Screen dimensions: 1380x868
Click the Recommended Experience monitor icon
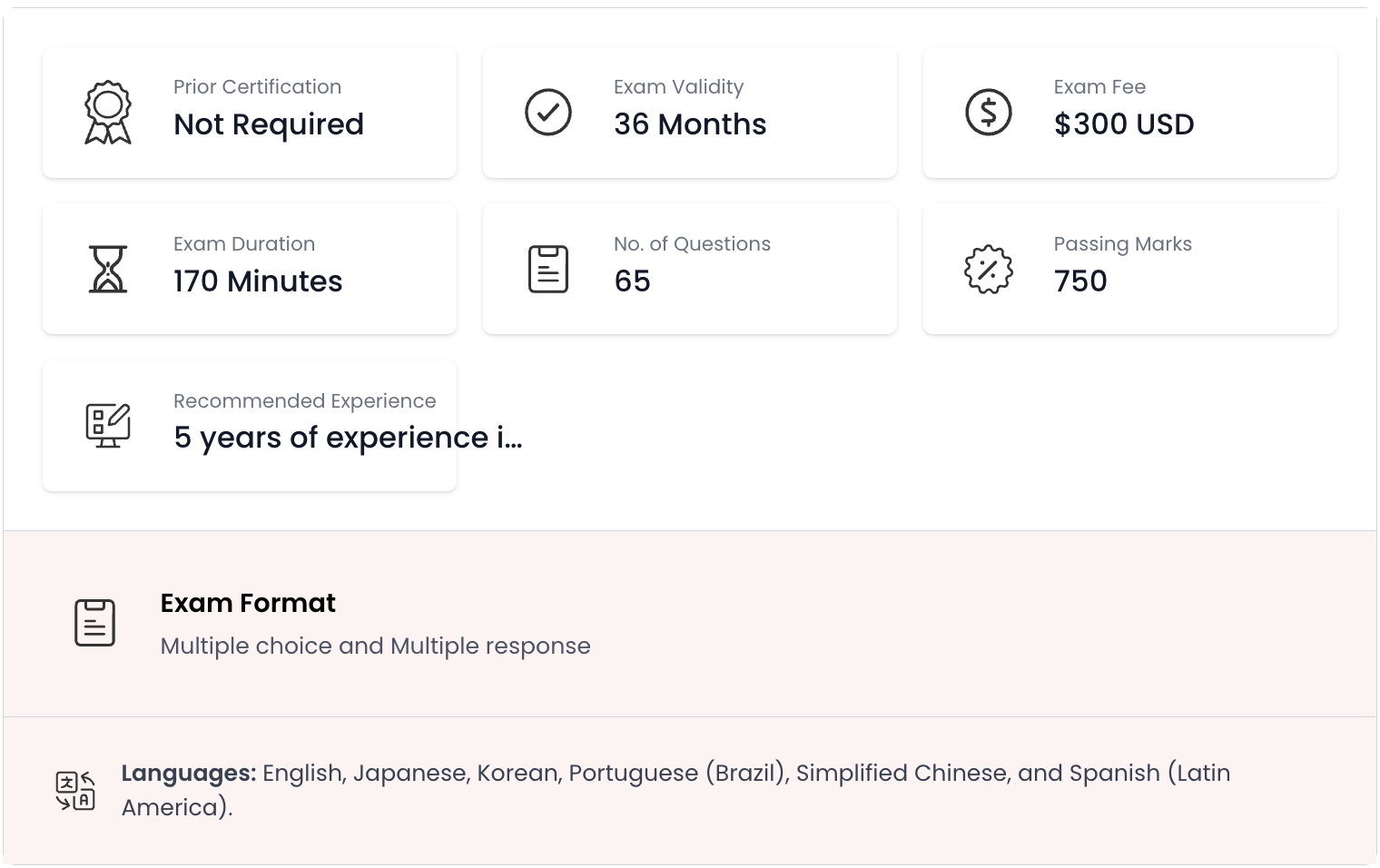point(108,426)
